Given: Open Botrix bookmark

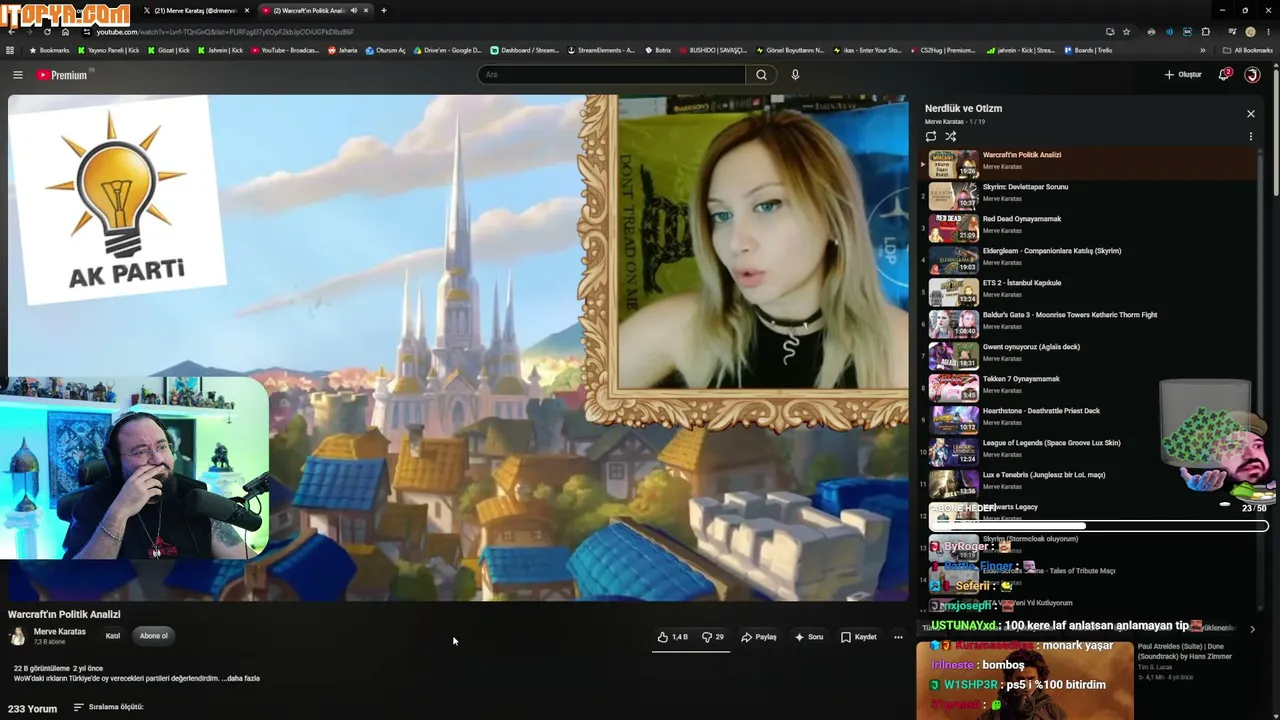Looking at the screenshot, I should [x=658, y=50].
